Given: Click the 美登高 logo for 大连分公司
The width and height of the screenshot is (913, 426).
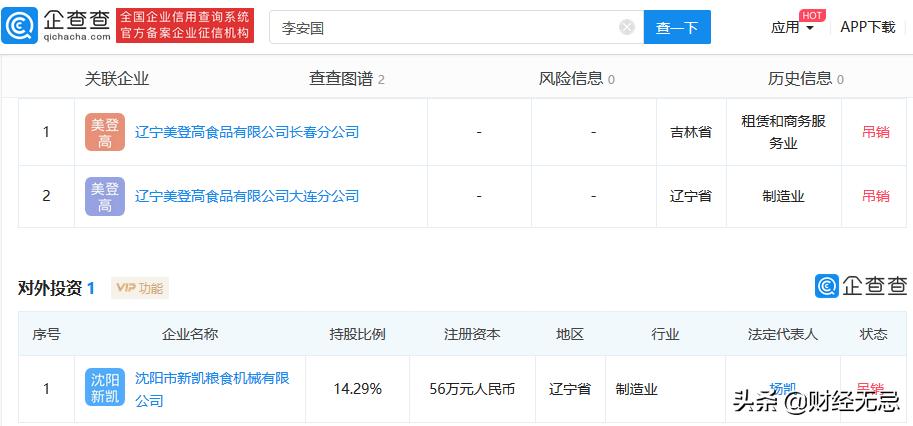Looking at the screenshot, I should 105,196.
